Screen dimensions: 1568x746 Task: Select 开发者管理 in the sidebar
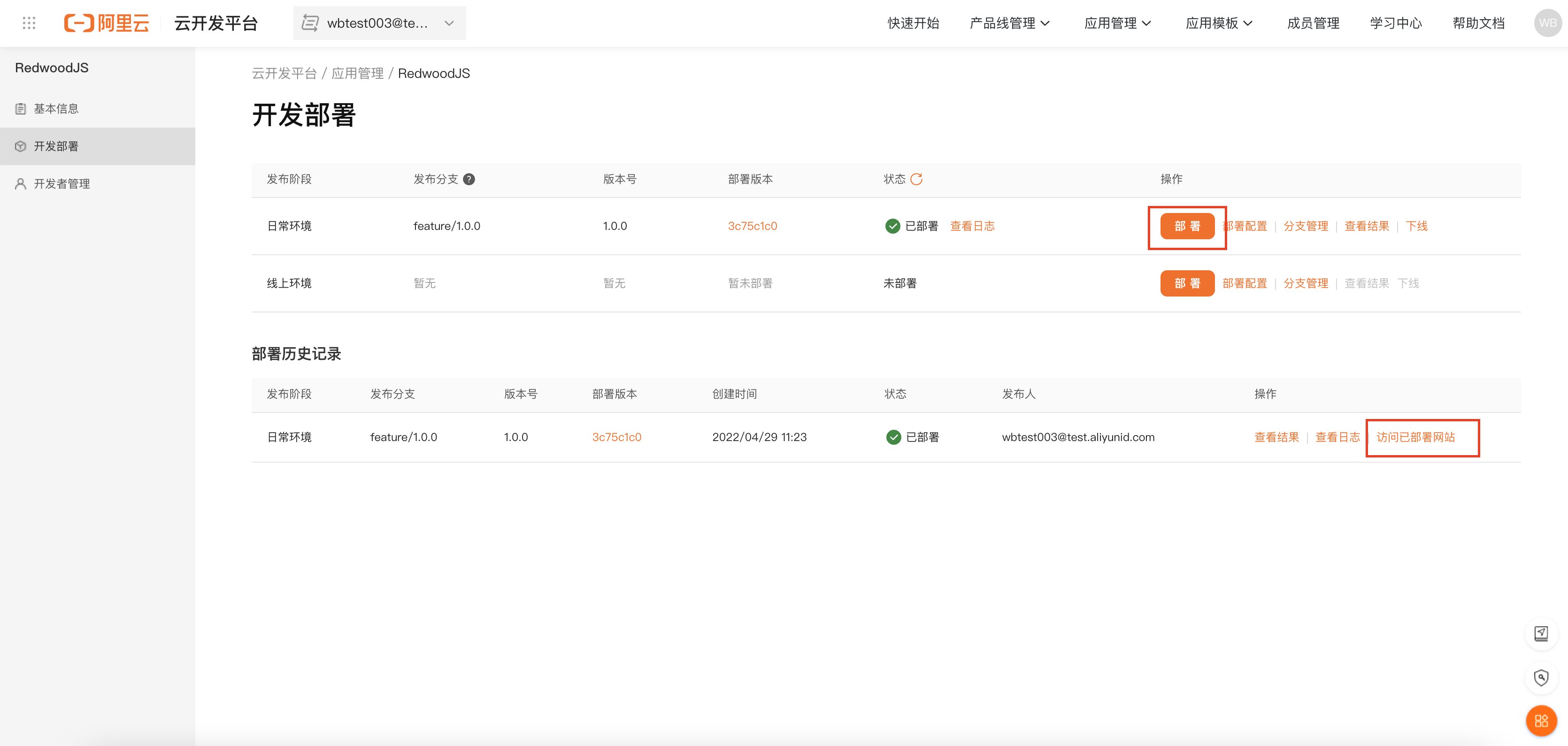tap(61, 184)
